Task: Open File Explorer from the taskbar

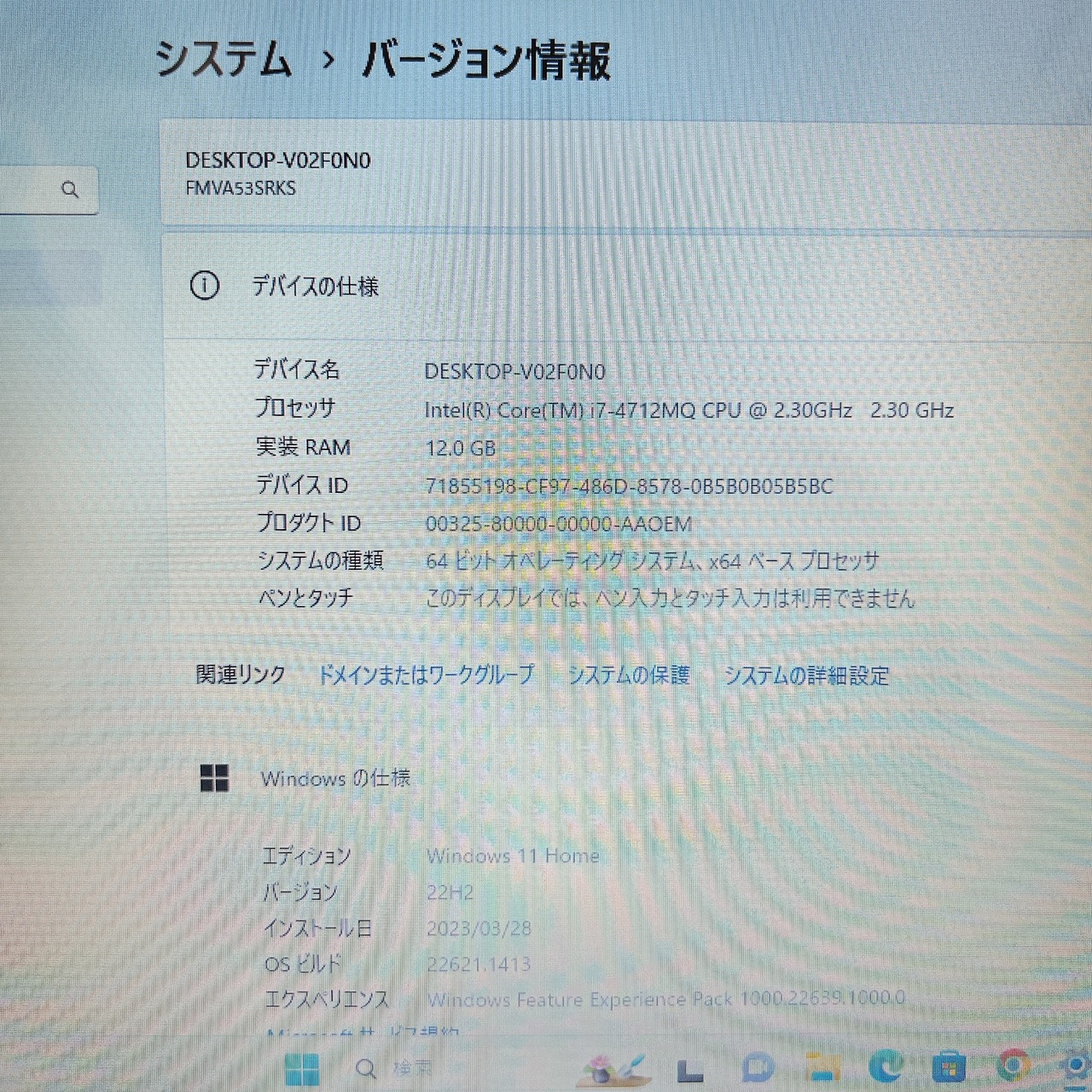Action: click(822, 1068)
